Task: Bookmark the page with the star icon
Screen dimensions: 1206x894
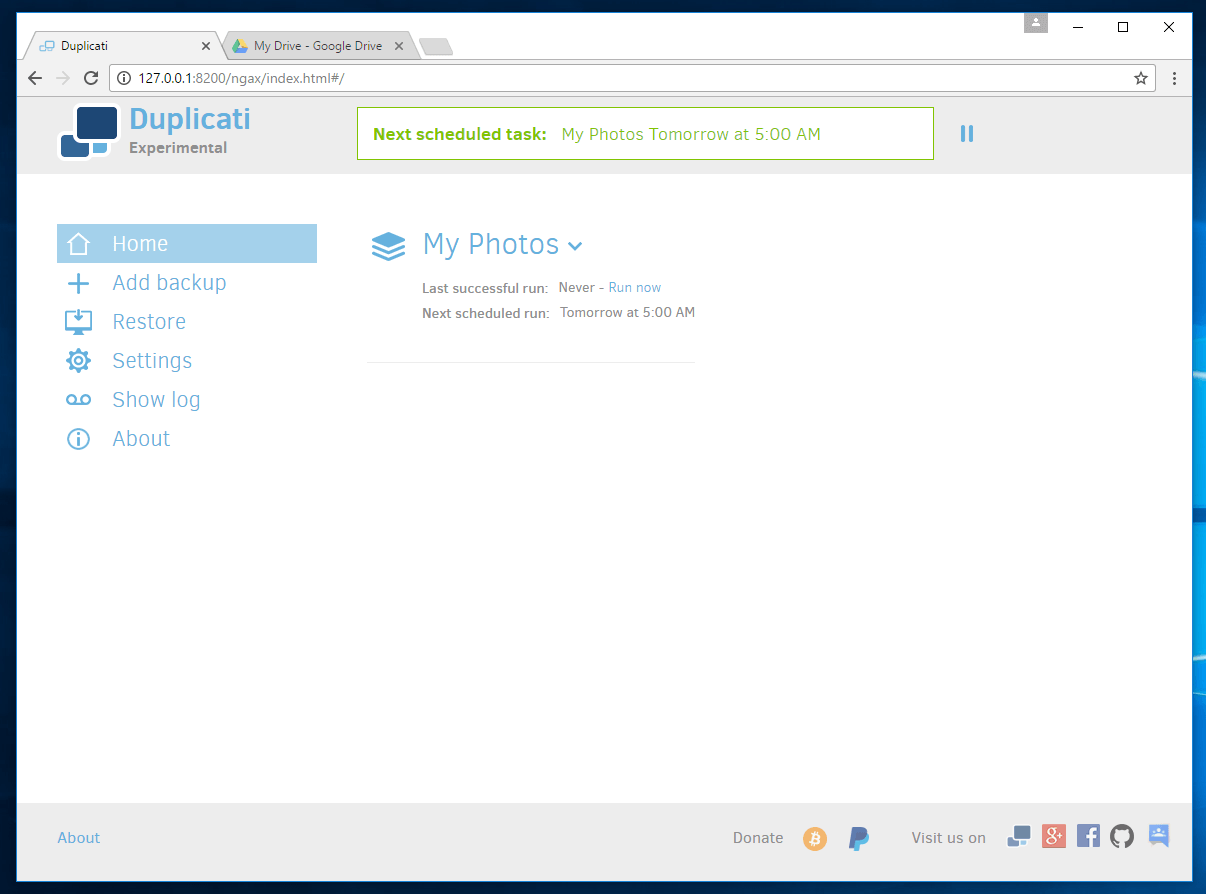Action: click(1140, 78)
